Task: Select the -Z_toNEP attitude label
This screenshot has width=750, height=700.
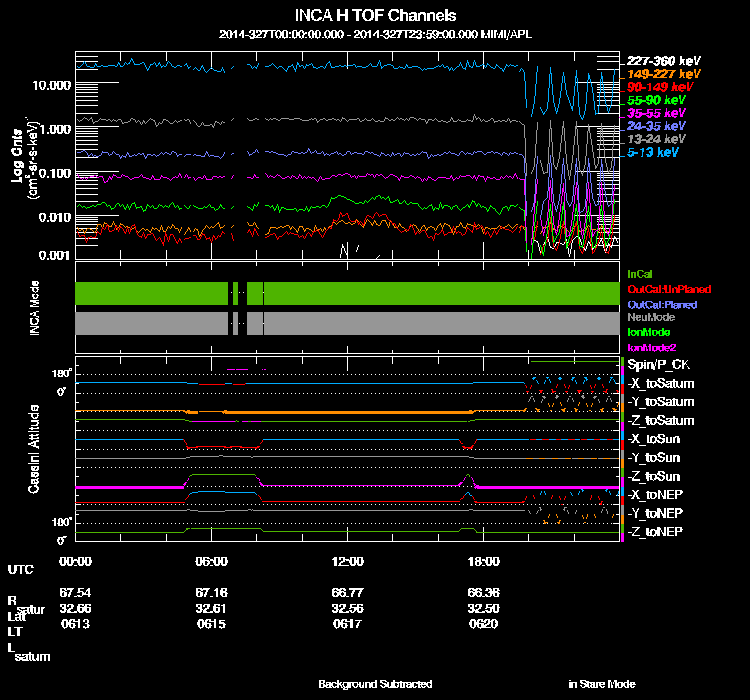Action: click(x=656, y=531)
